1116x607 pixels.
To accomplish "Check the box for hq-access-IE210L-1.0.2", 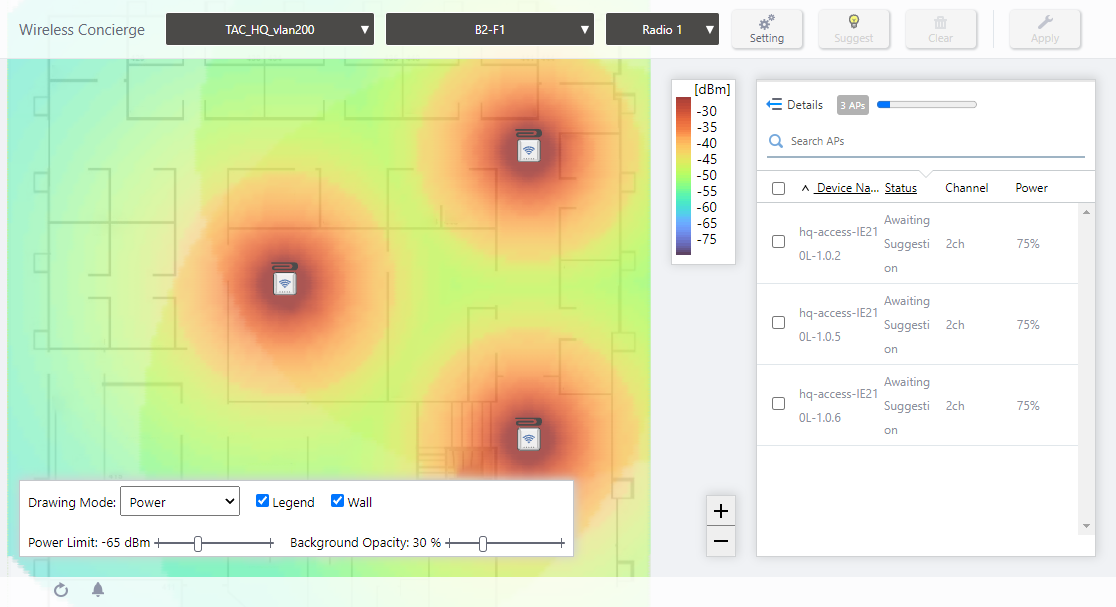I will (779, 242).
